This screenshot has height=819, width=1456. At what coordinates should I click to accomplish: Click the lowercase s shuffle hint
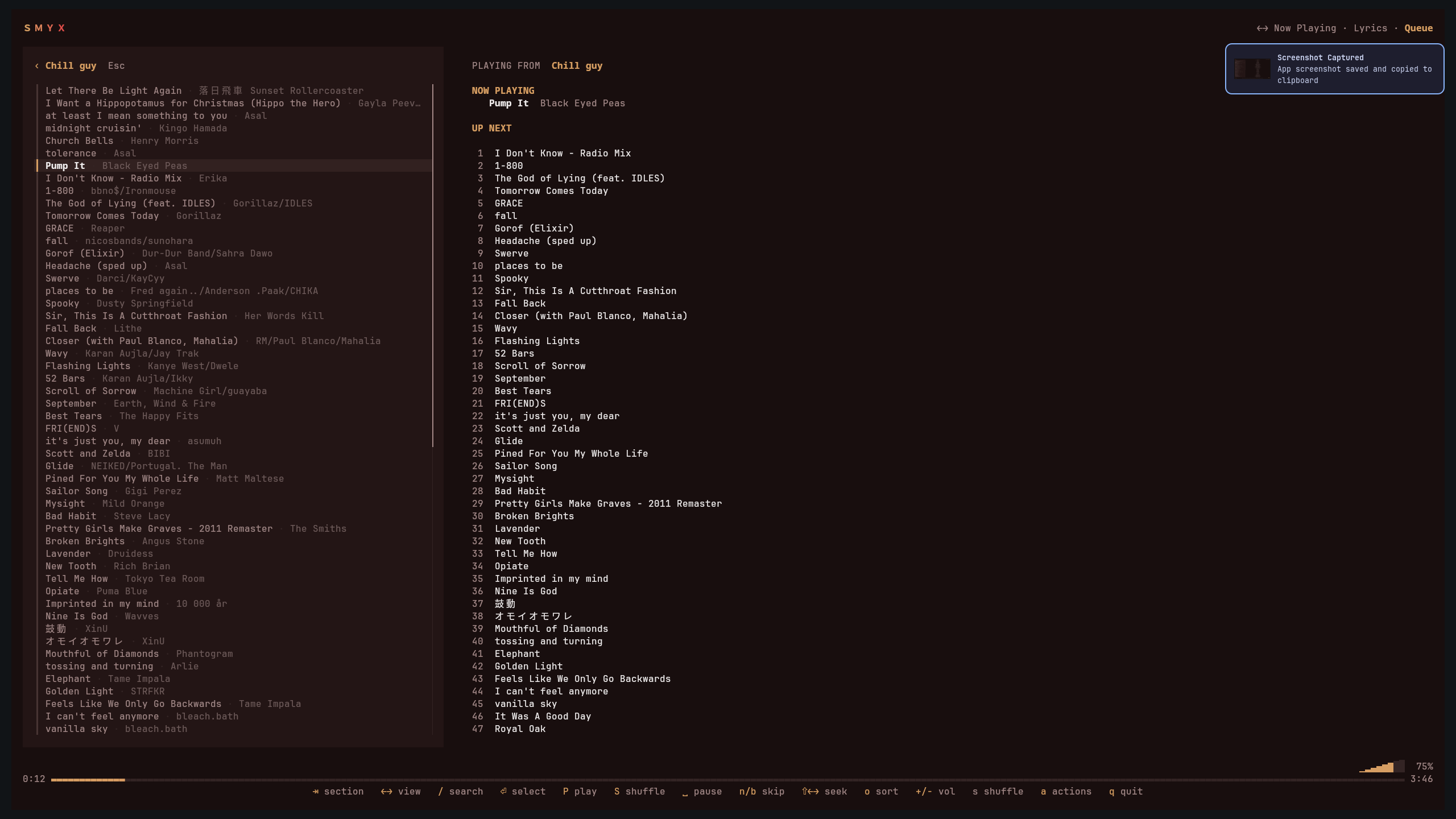(998, 792)
